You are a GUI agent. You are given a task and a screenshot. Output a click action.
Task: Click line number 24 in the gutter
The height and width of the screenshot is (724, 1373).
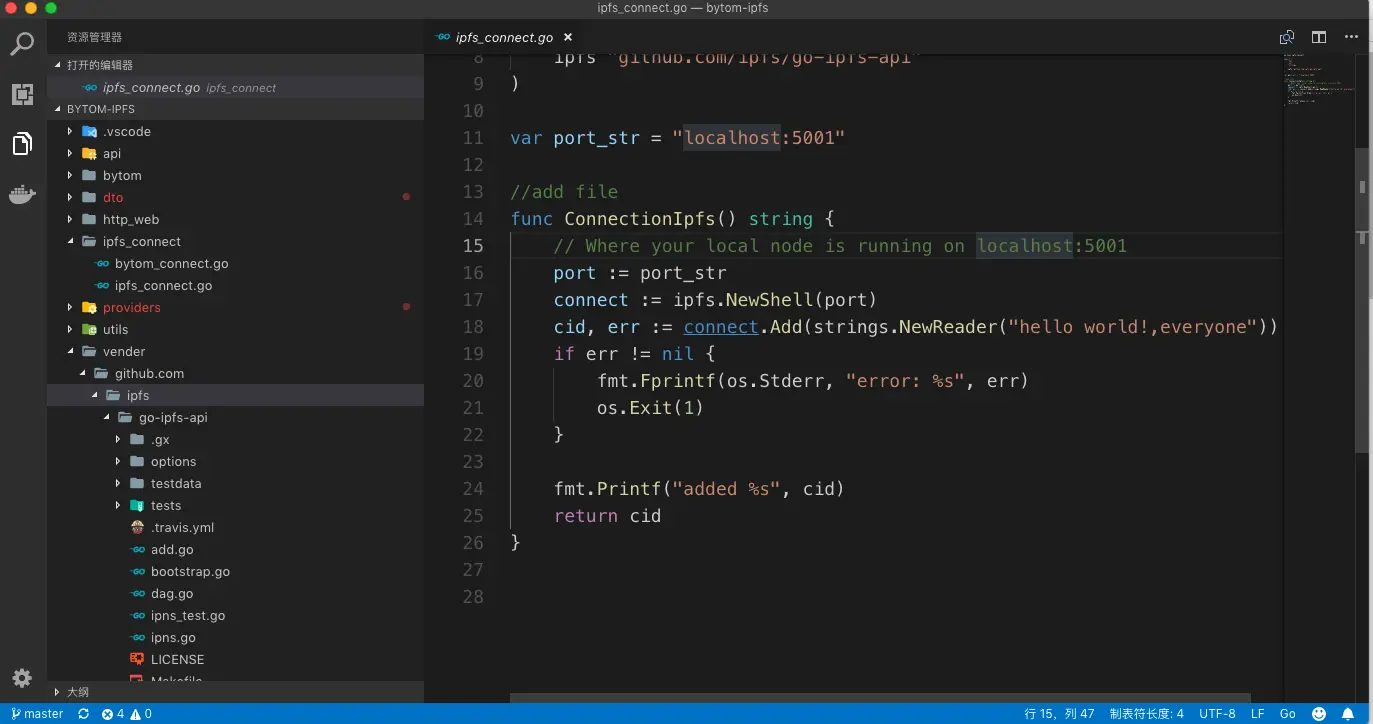click(x=473, y=489)
